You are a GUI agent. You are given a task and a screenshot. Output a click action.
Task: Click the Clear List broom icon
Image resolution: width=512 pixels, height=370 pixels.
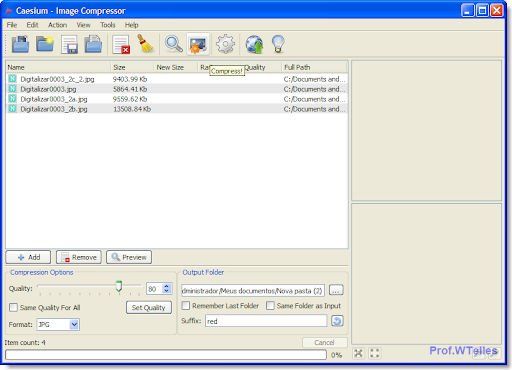145,43
